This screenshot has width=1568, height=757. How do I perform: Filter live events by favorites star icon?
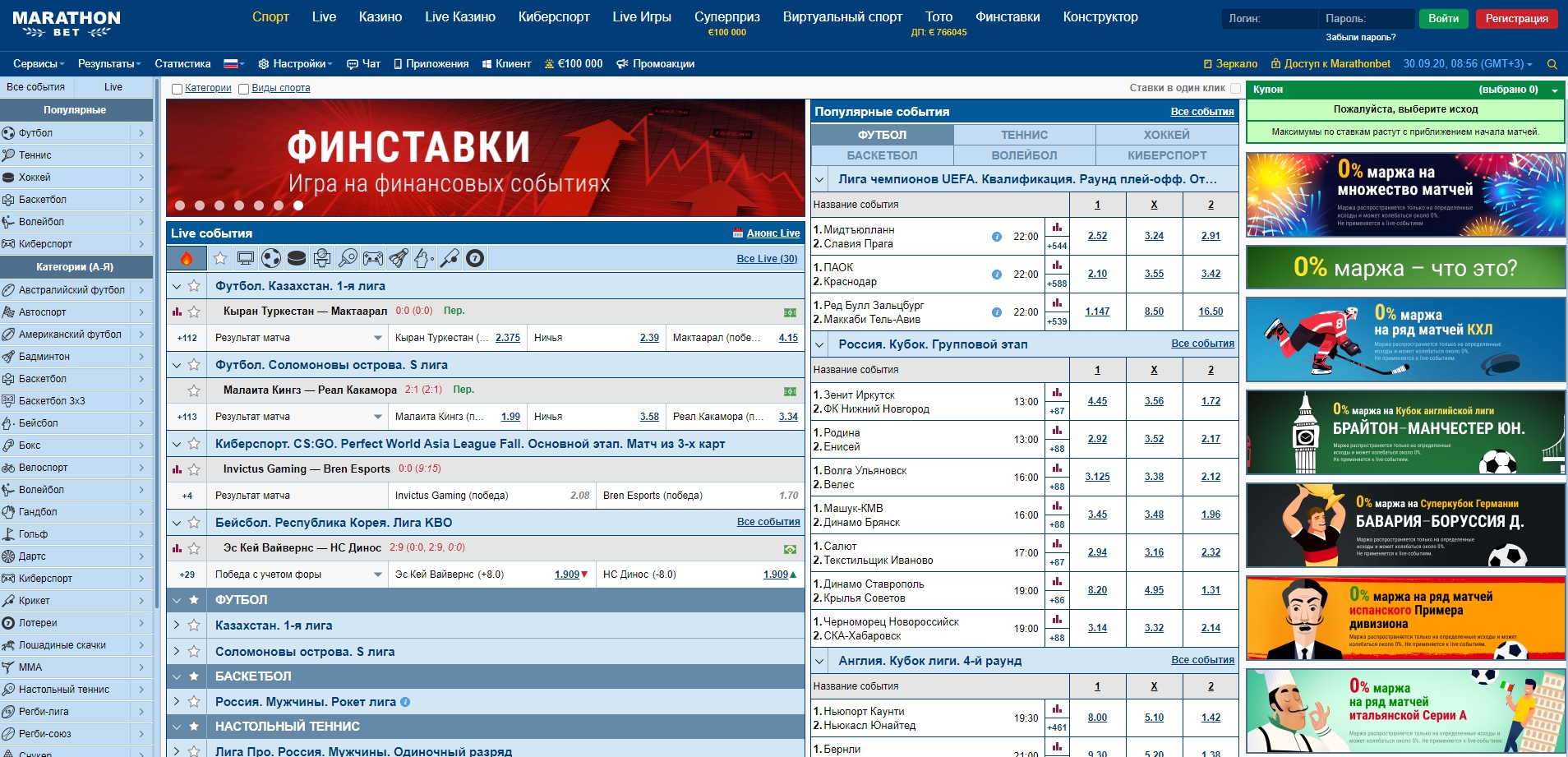pos(220,258)
